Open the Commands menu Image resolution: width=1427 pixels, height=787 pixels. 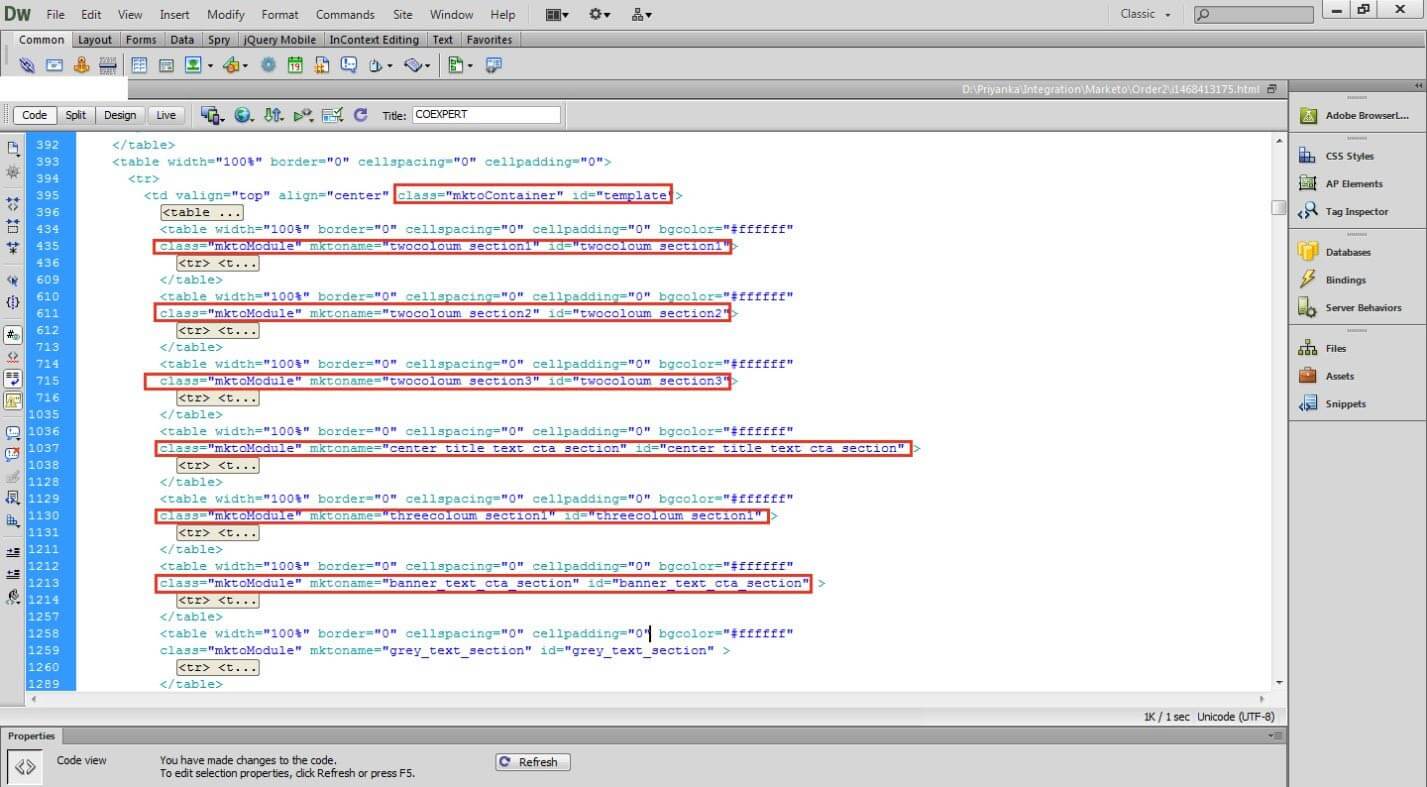click(345, 14)
